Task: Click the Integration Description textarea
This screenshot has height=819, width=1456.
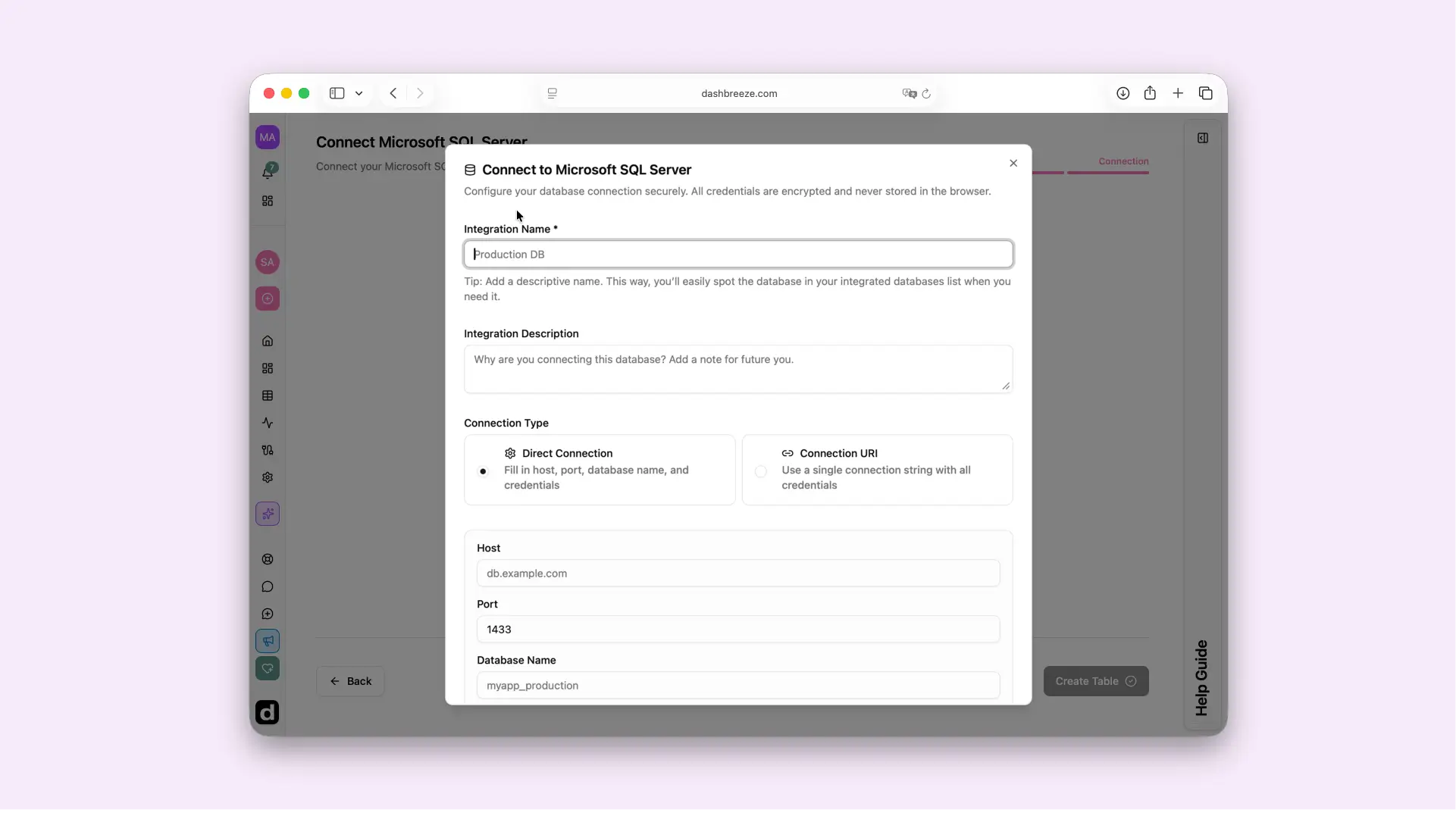Action: click(738, 369)
